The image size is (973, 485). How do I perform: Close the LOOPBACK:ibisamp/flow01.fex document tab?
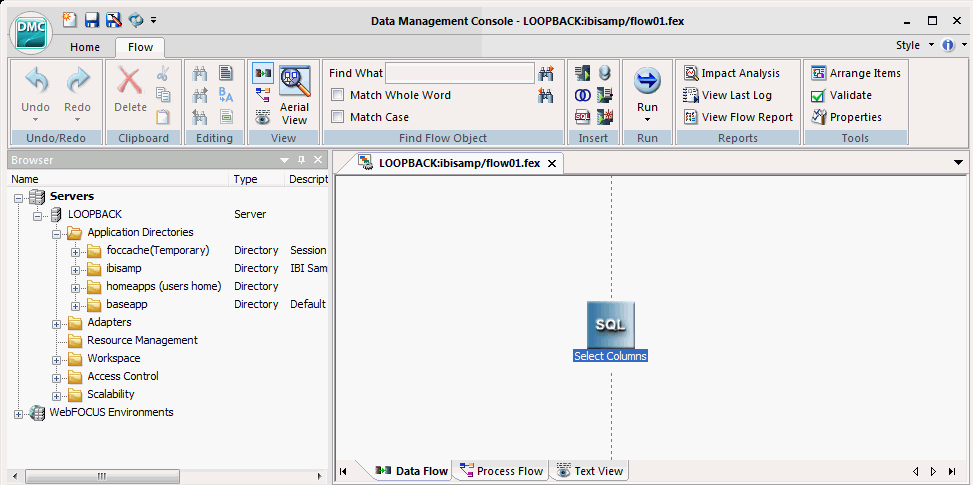click(x=552, y=164)
